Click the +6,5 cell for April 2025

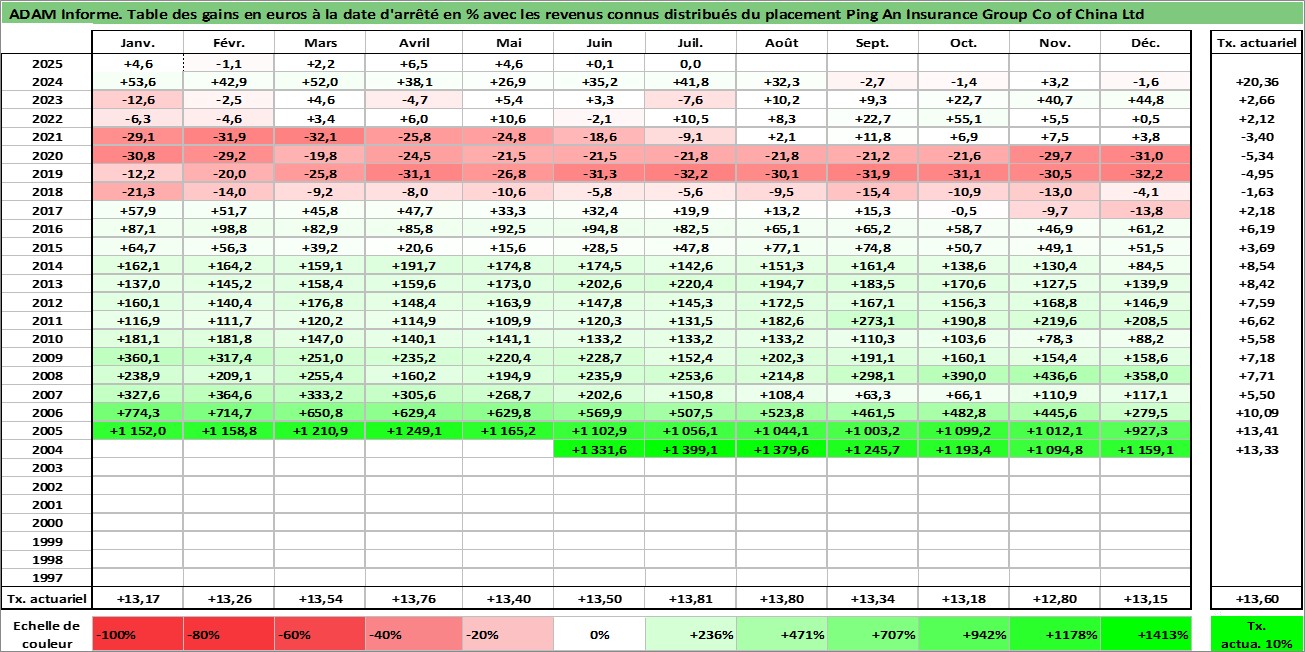click(414, 64)
